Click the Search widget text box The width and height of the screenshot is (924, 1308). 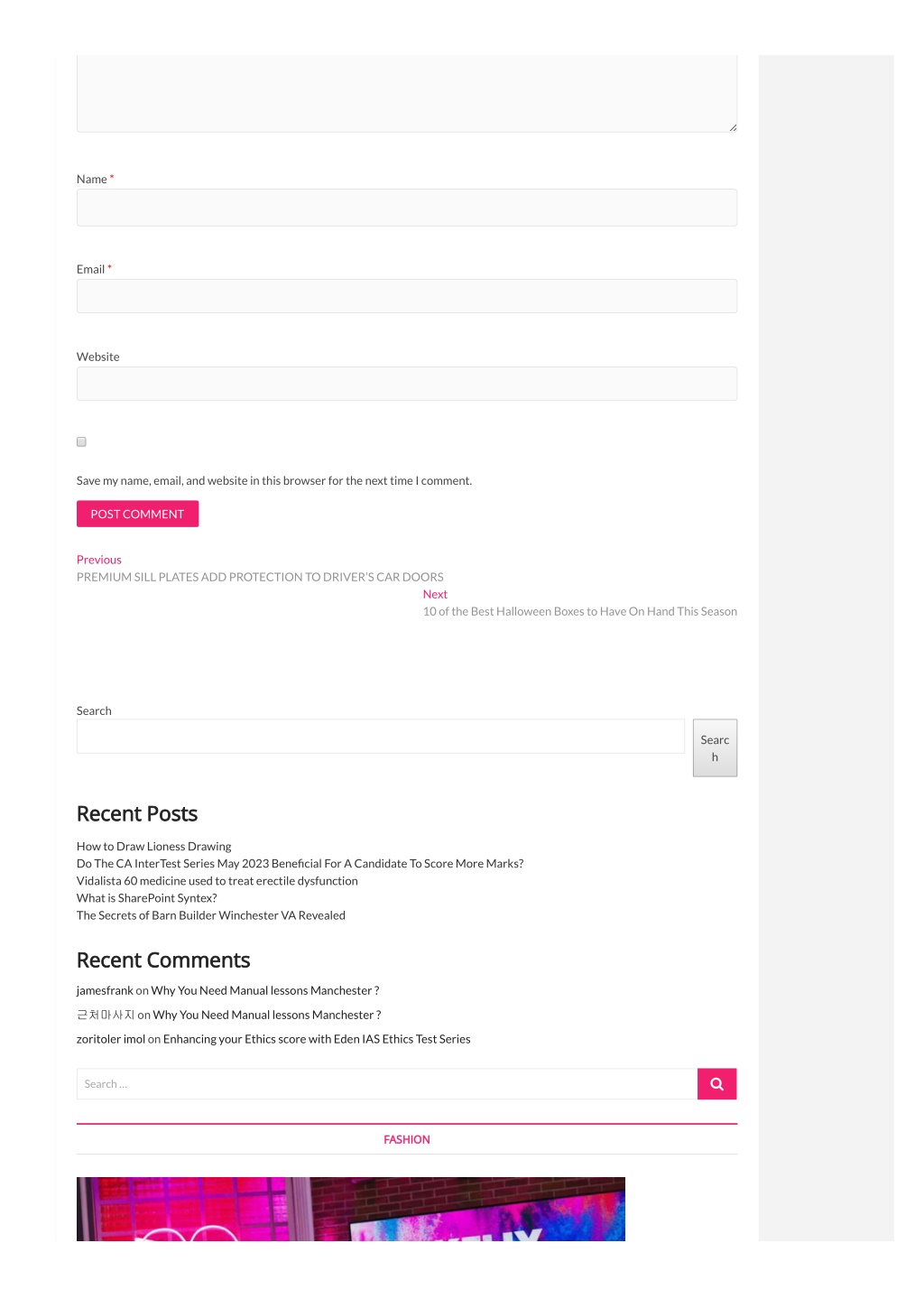(381, 737)
